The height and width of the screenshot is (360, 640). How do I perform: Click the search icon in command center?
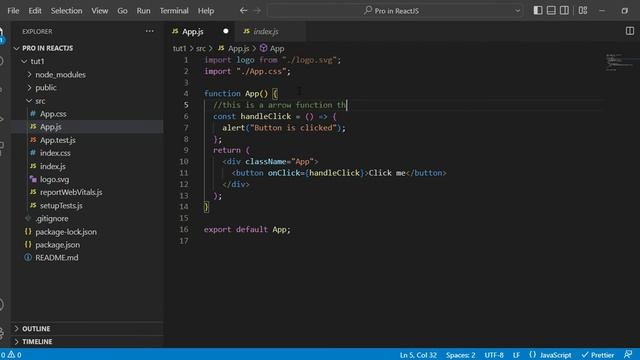[x=368, y=11]
